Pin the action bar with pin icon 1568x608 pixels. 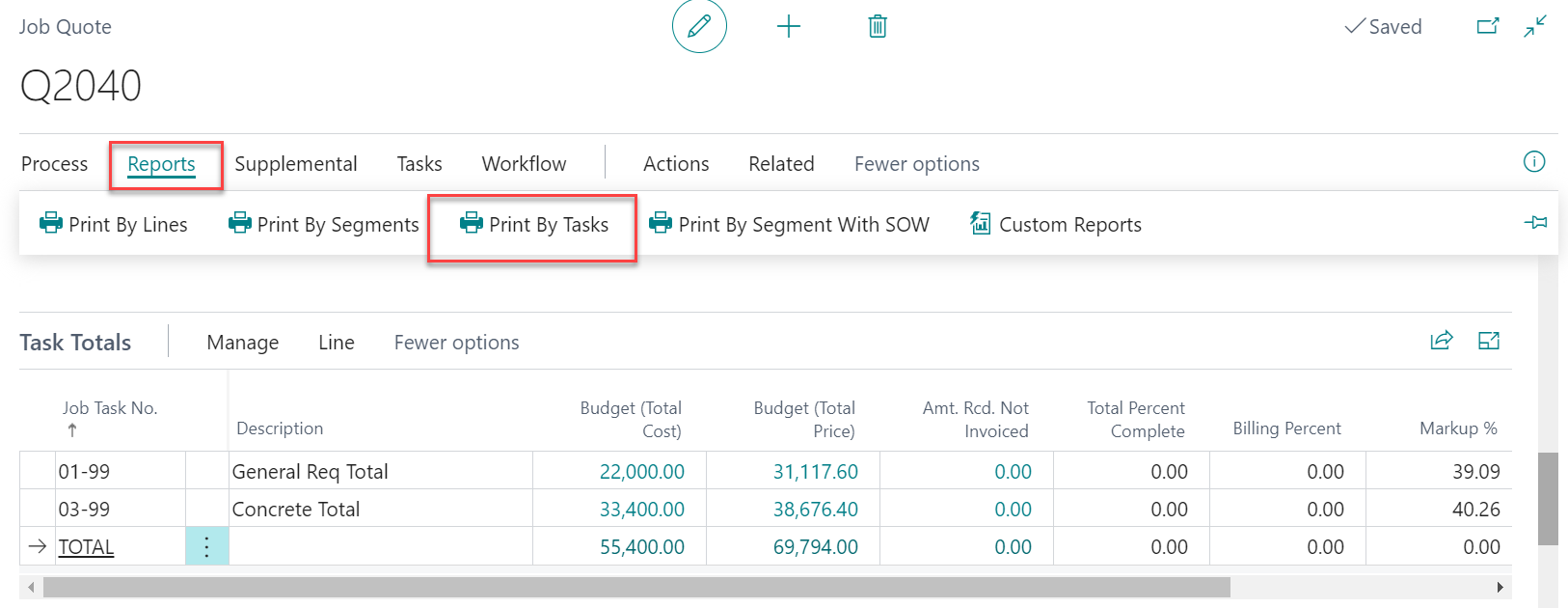click(x=1535, y=223)
